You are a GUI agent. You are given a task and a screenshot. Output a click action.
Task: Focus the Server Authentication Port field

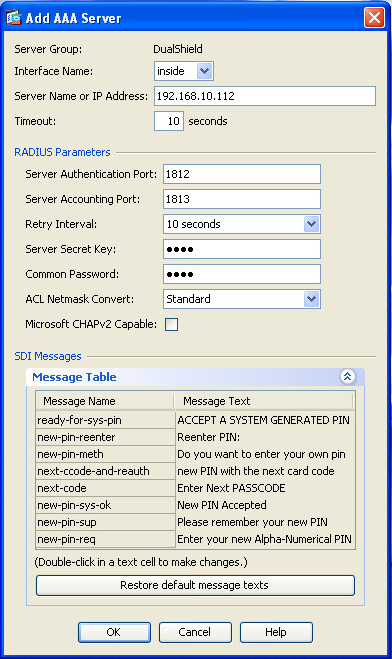pos(242,174)
